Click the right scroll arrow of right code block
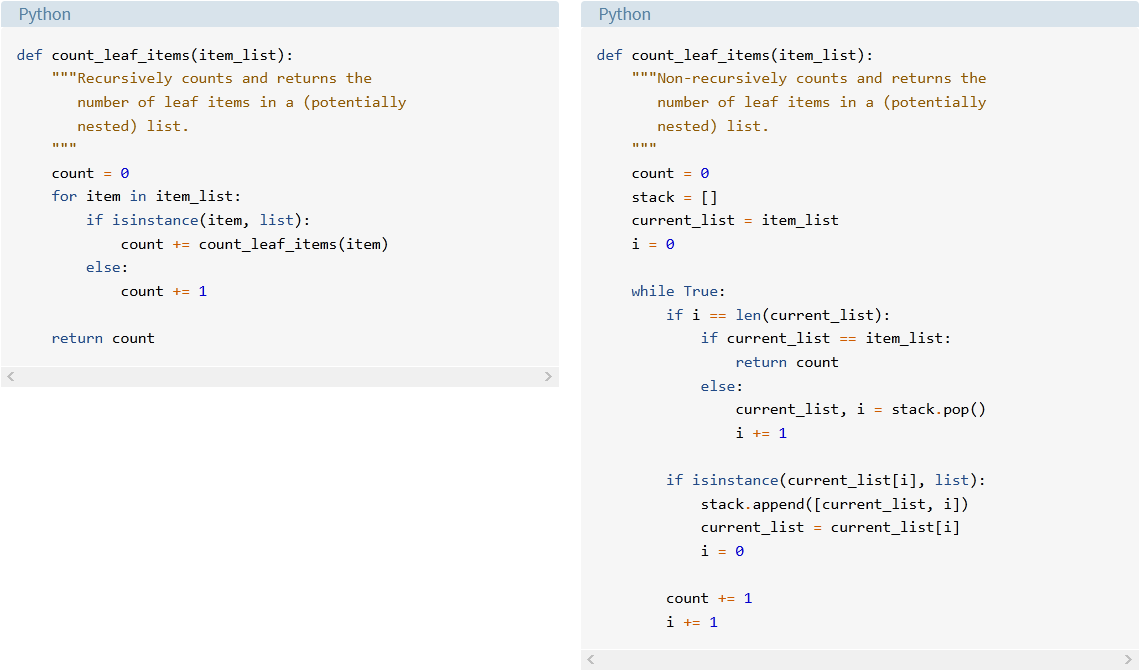The height and width of the screenshot is (671, 1140). [1127, 660]
